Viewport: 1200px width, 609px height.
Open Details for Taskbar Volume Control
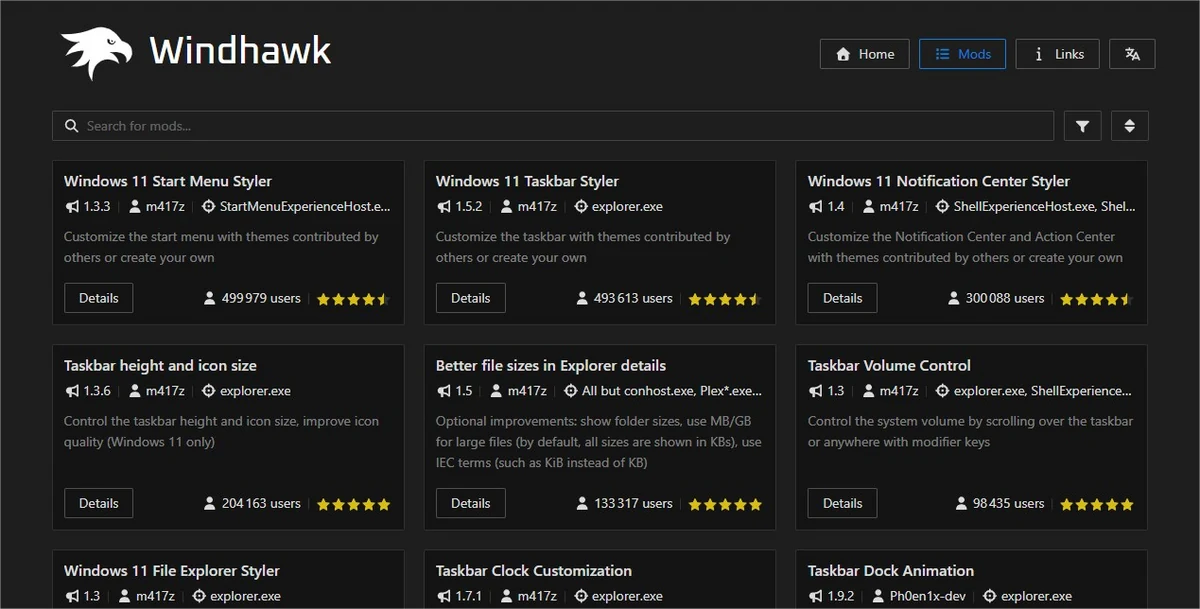(x=842, y=503)
